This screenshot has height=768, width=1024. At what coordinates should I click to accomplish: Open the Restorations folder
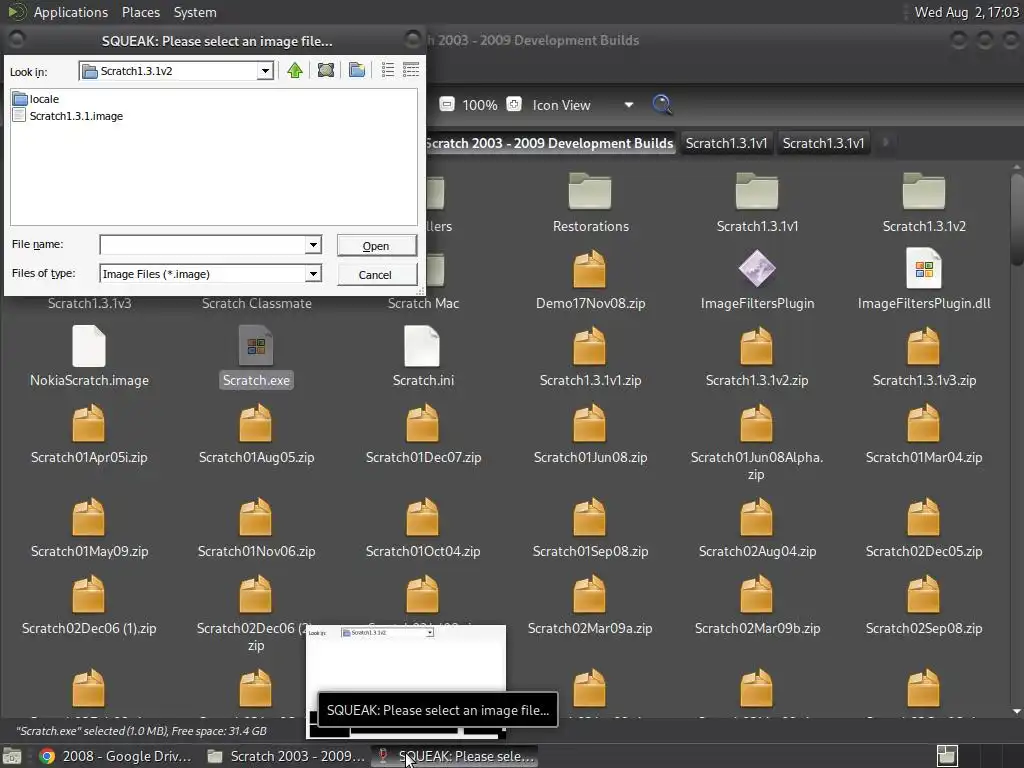[x=590, y=203]
